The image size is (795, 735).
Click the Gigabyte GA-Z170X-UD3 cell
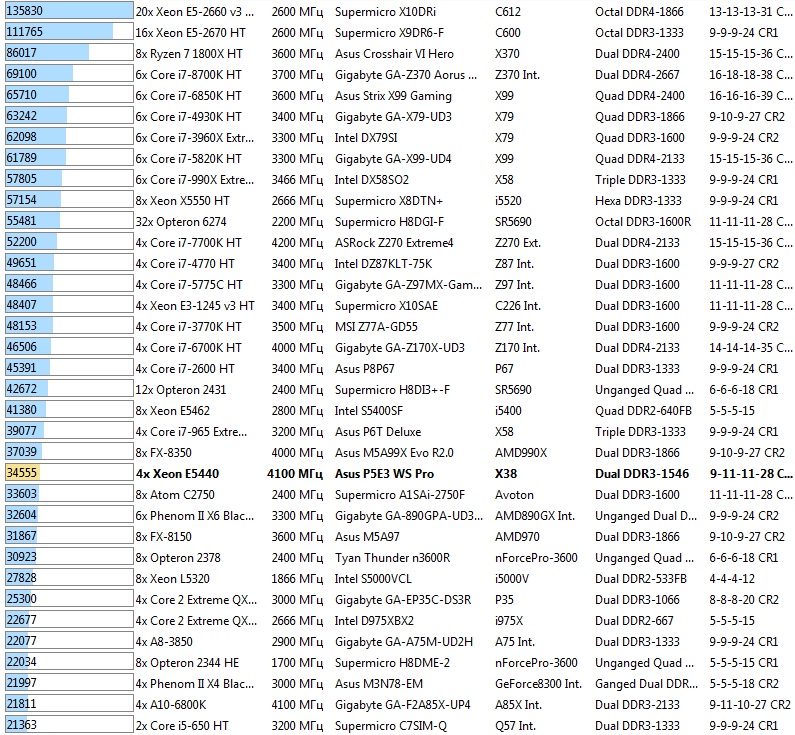[x=400, y=347]
